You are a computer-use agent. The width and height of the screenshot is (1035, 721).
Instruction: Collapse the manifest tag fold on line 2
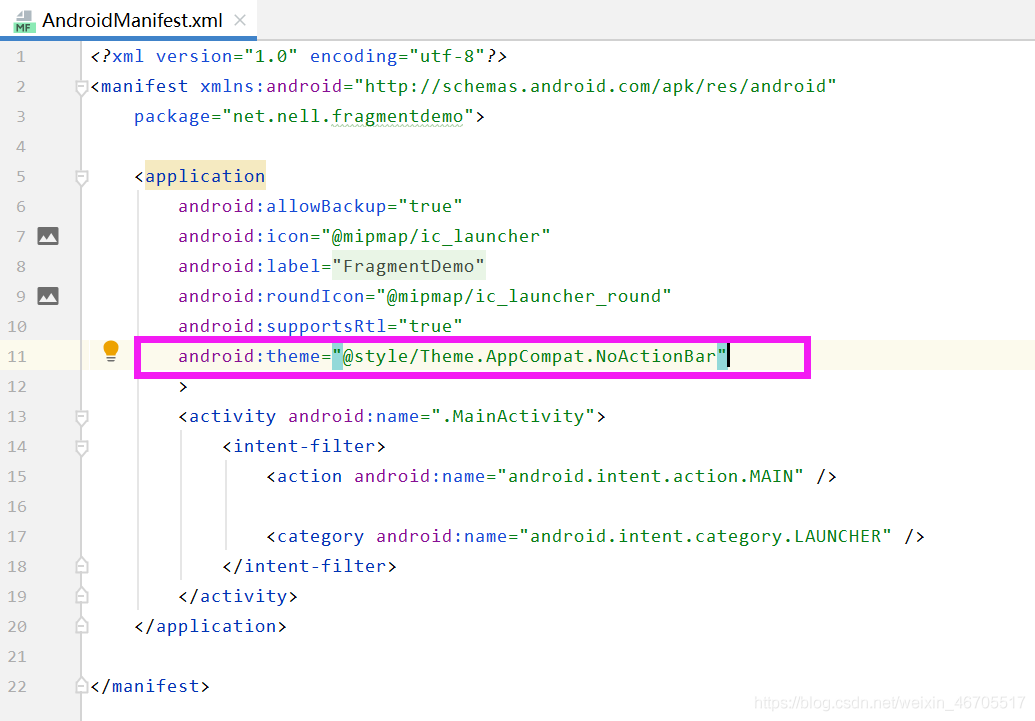[82, 87]
